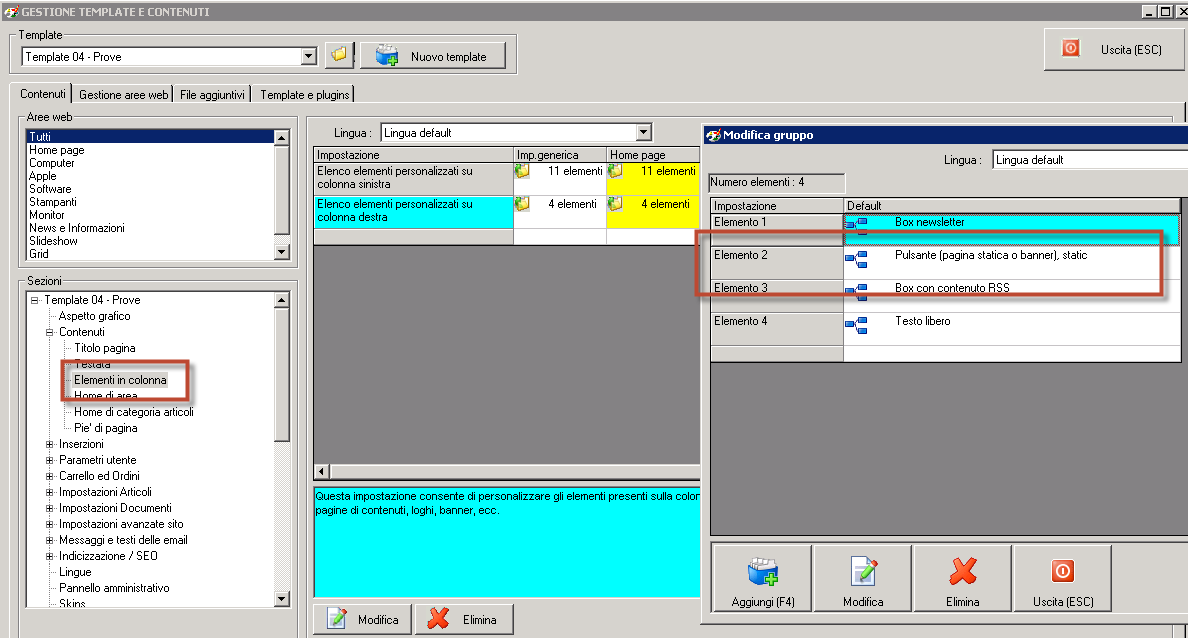Image resolution: width=1188 pixels, height=638 pixels.
Task: Click Box con contenuto RSS element icon
Action: [x=856, y=291]
